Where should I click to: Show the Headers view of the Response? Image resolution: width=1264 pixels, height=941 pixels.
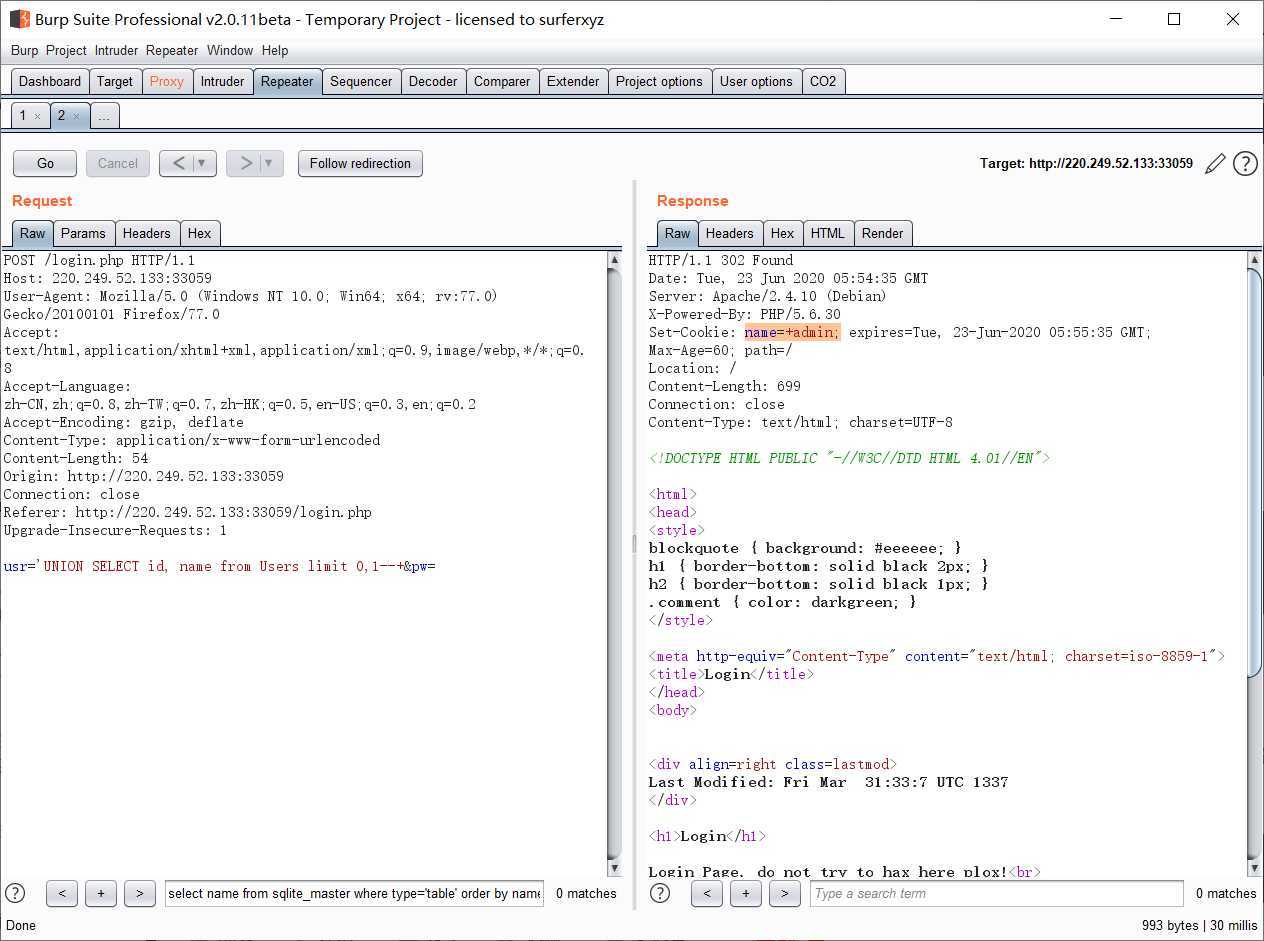click(x=729, y=233)
